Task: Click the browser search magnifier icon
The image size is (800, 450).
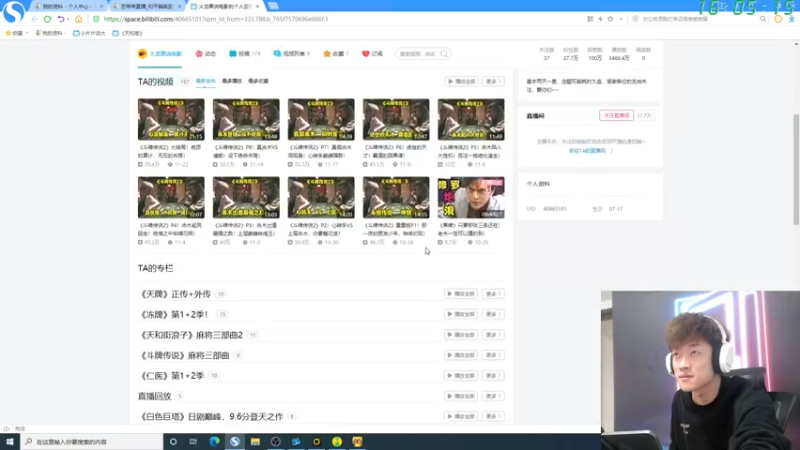Action: click(x=763, y=19)
